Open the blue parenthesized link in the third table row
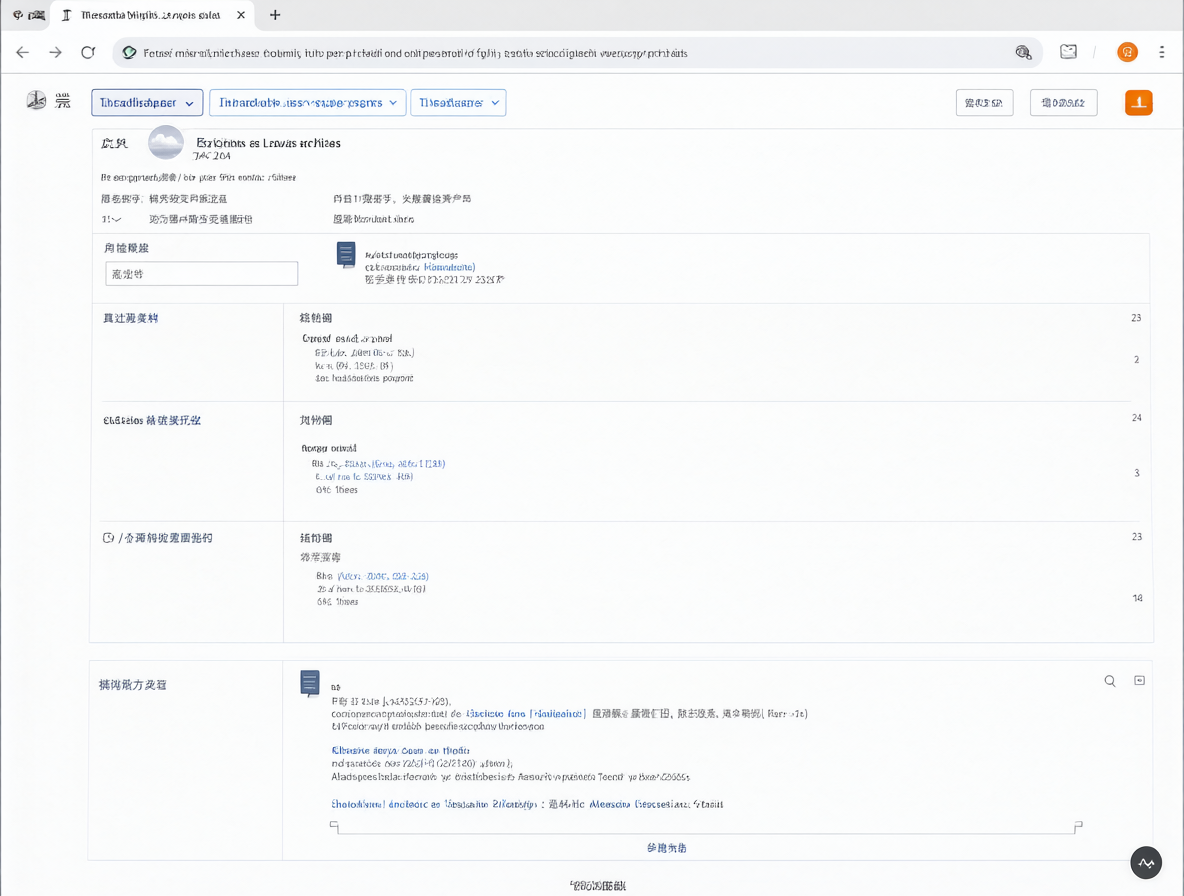The image size is (1184, 896). (x=383, y=576)
